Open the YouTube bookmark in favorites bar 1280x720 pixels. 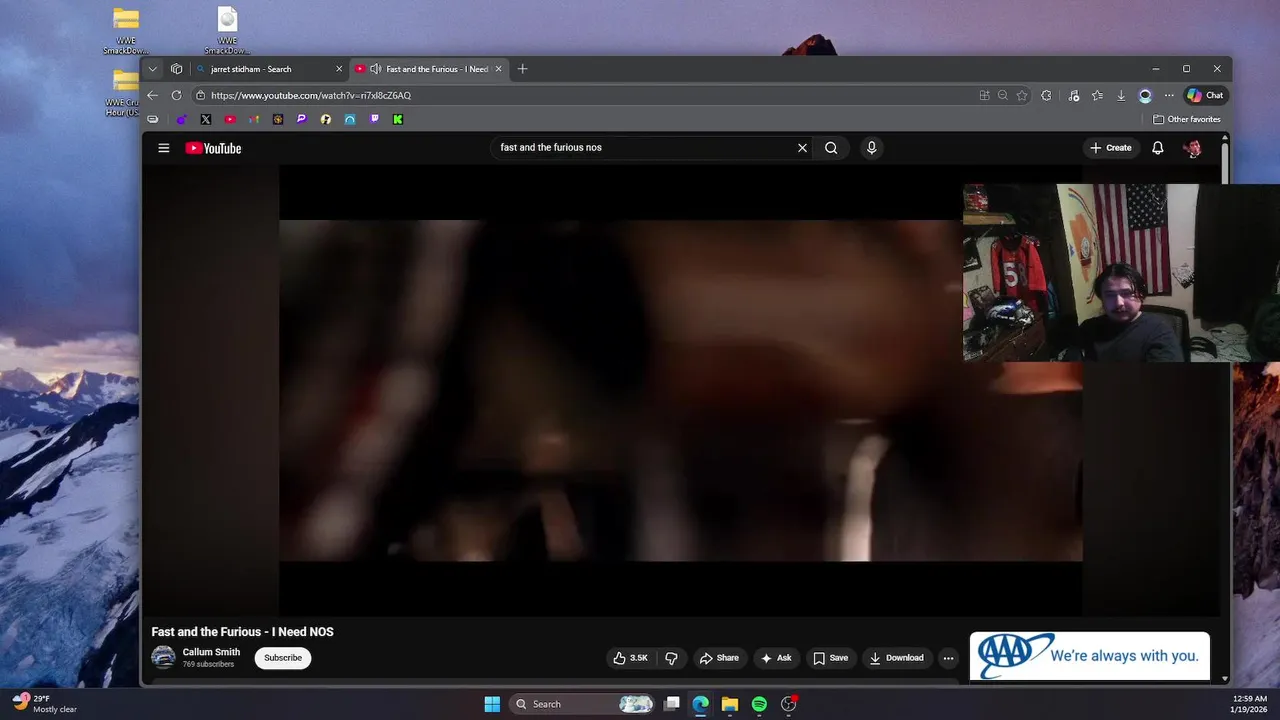pos(230,119)
